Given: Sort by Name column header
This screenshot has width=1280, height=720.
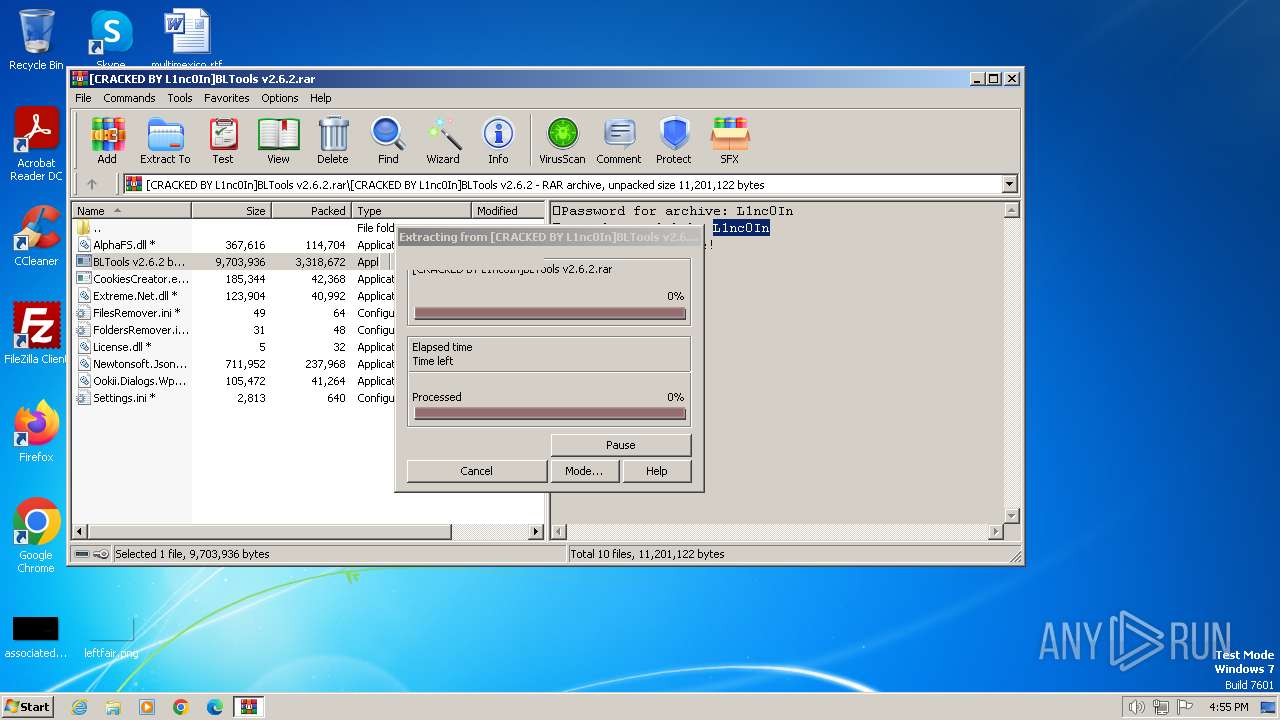Looking at the screenshot, I should (132, 211).
